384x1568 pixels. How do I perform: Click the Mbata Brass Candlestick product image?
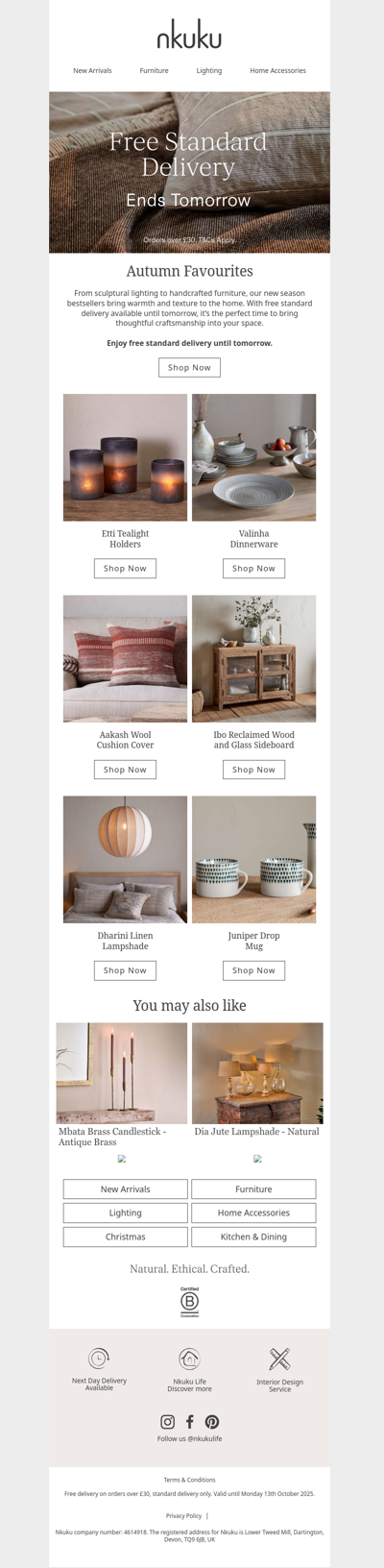(x=122, y=1073)
